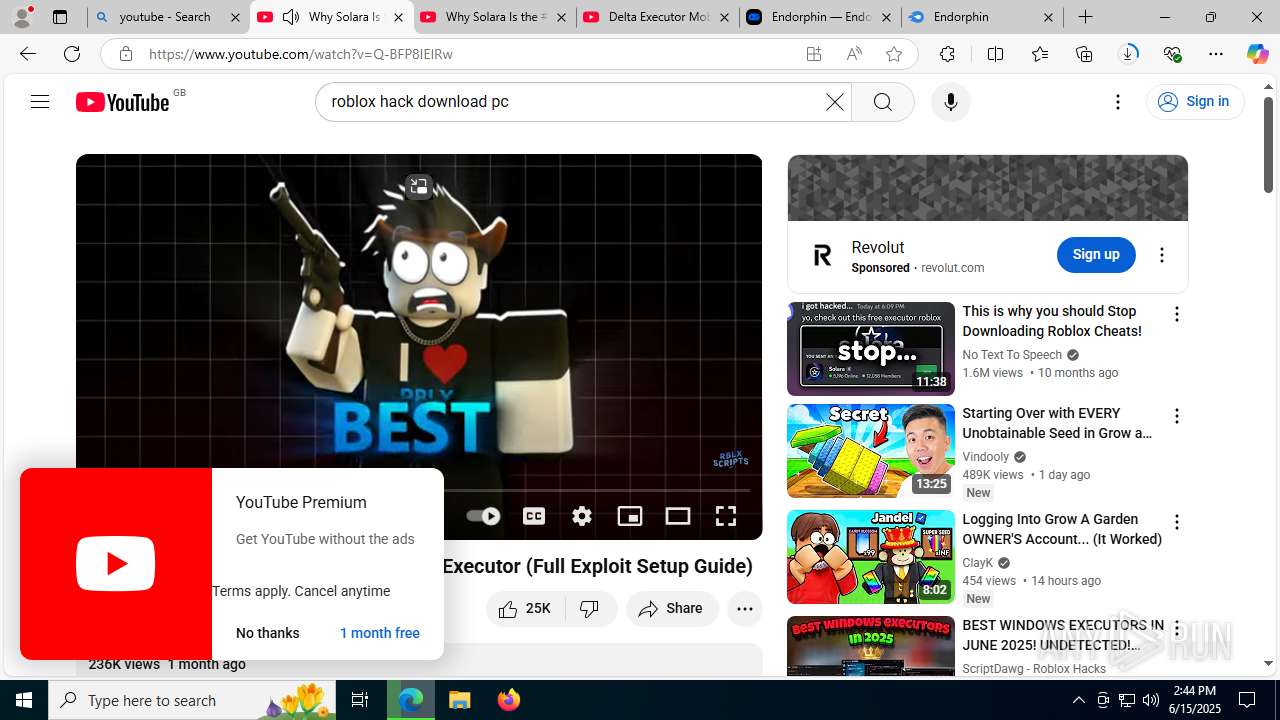Open YouTube settings three-dot menu
The height and width of the screenshot is (720, 1280).
click(1118, 102)
